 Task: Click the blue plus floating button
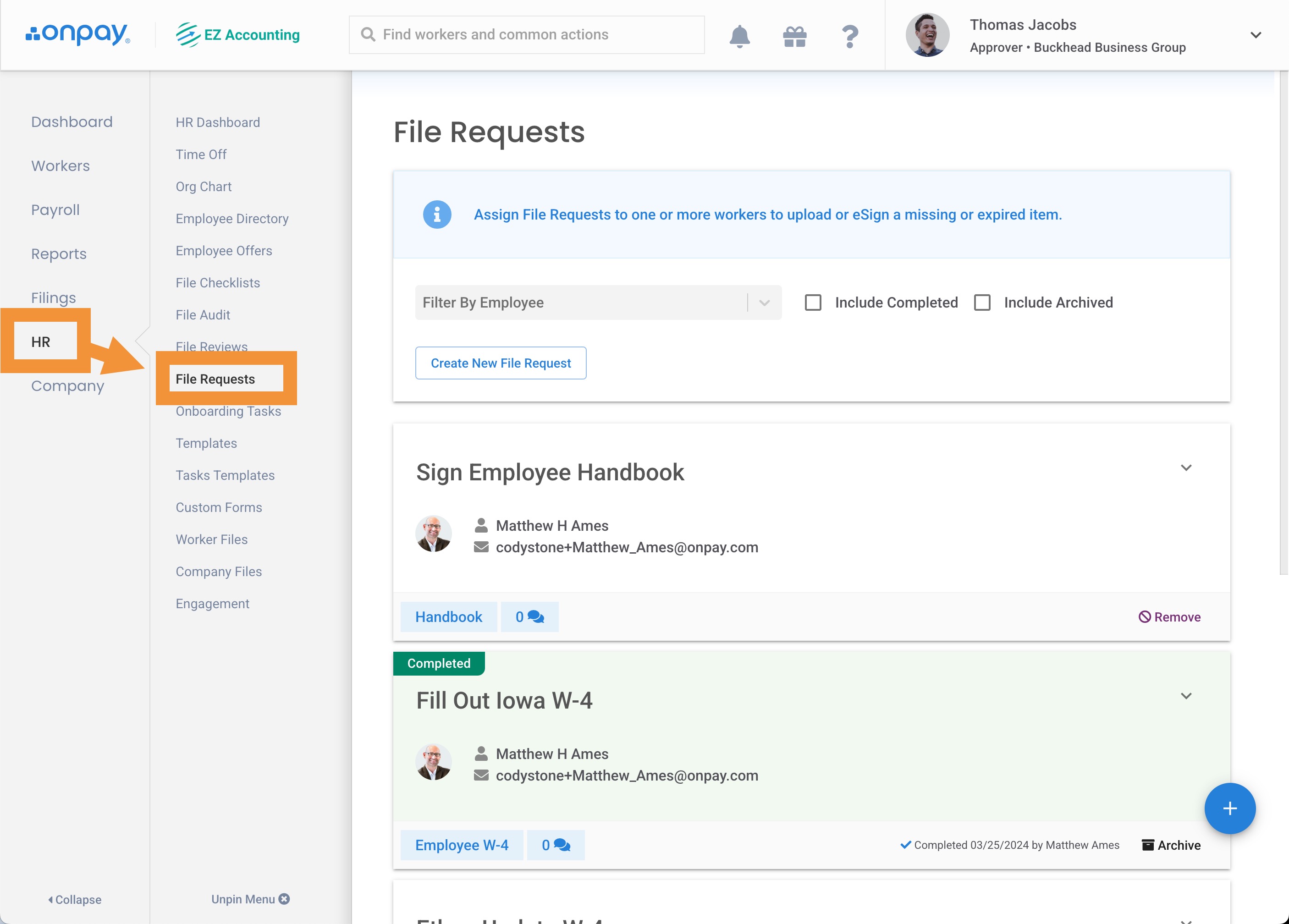coord(1229,808)
